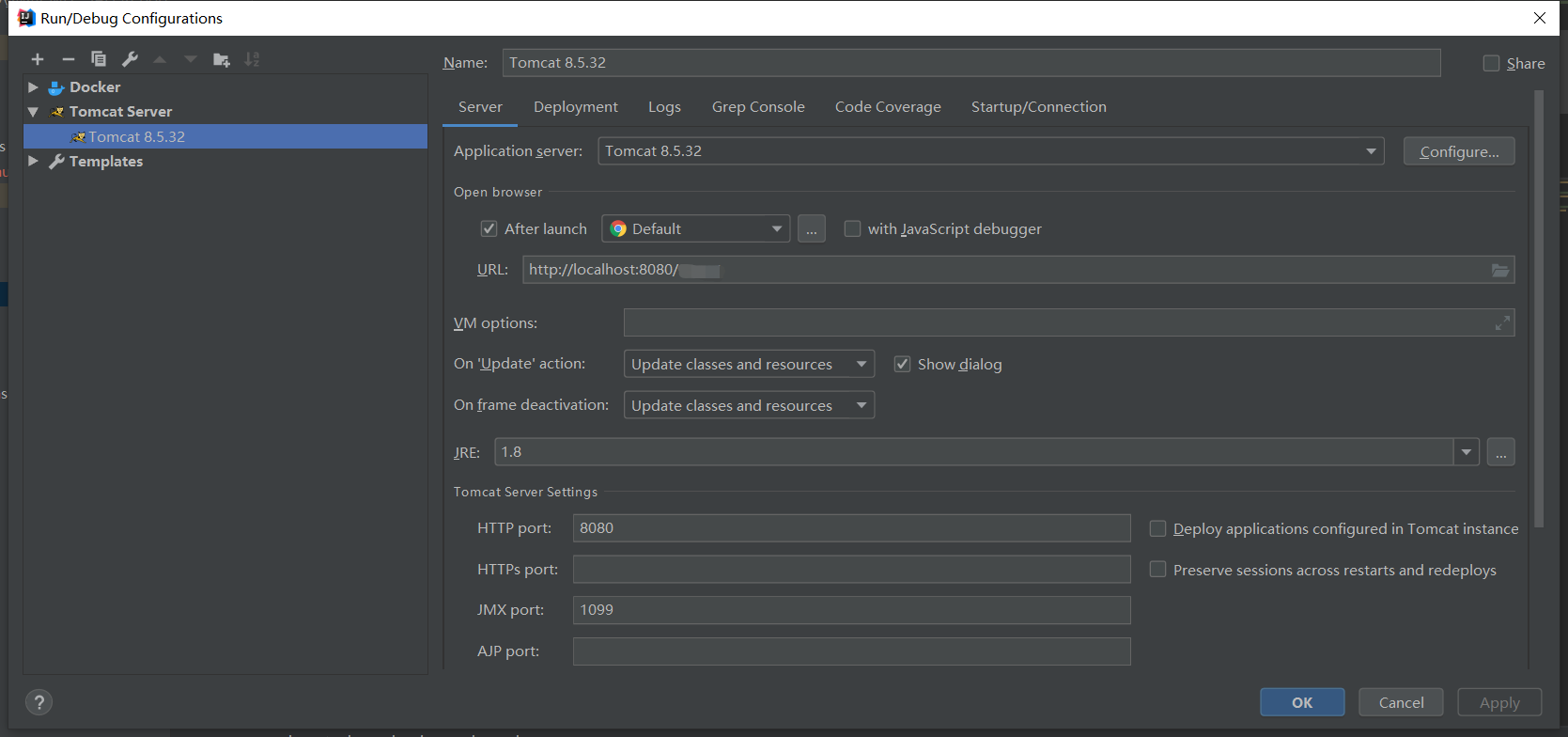Open the Application server dropdown

coord(991,151)
